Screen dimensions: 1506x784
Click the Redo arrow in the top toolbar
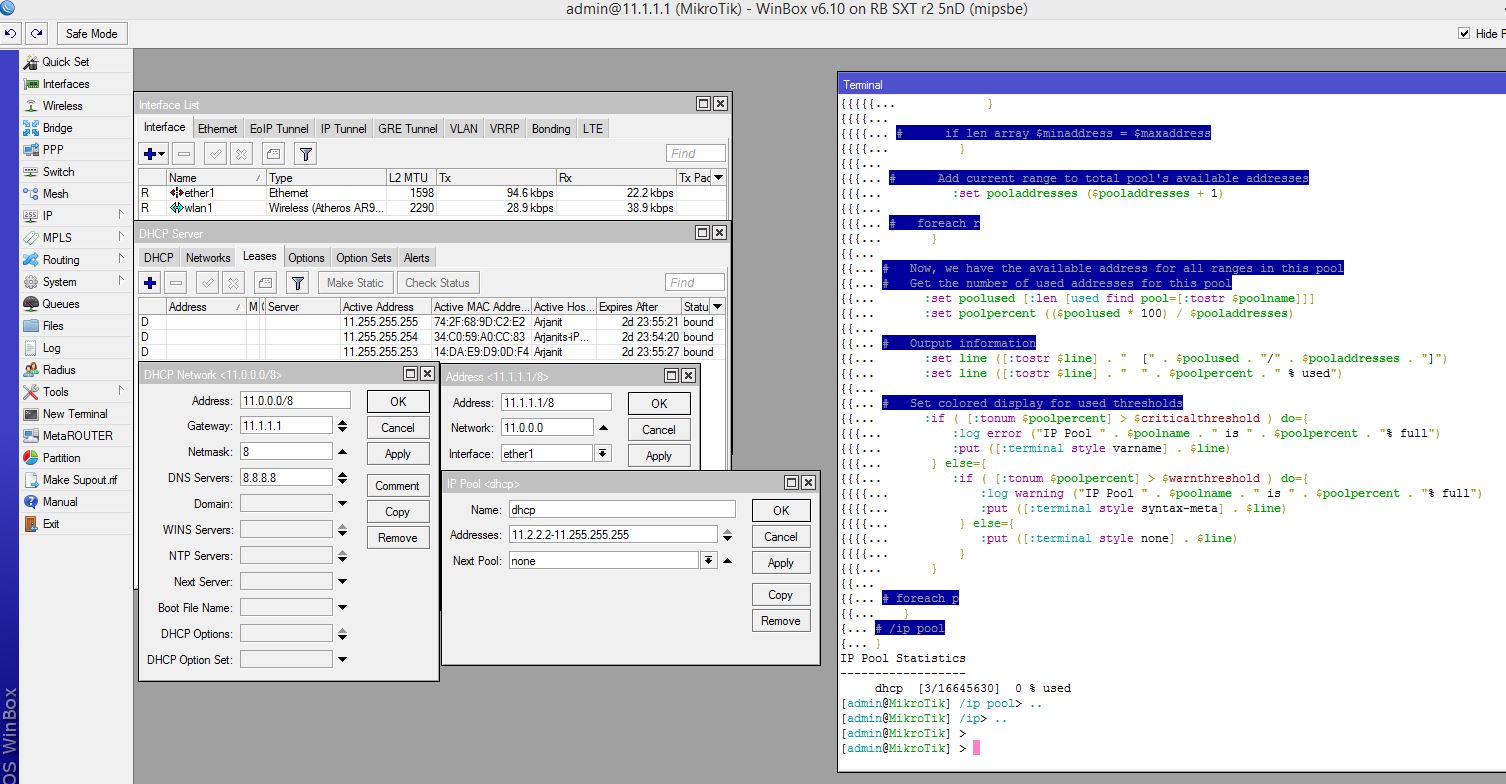pos(36,33)
